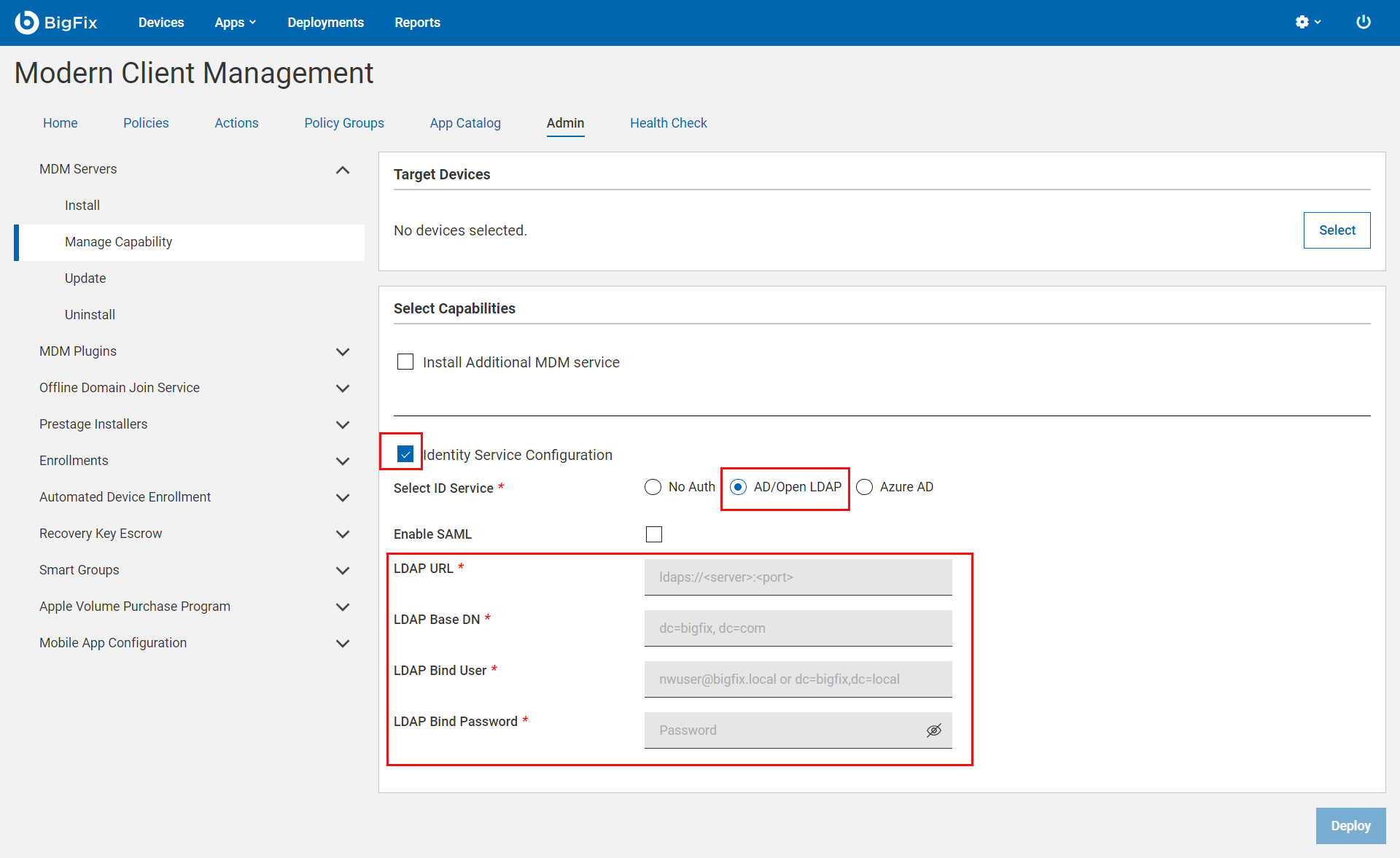Switch to the App Catalog tab
Image resolution: width=1400 pixels, height=858 pixels.
[465, 123]
